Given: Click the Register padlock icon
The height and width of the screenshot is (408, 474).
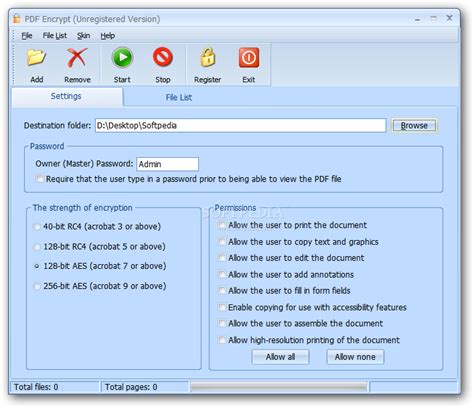Looking at the screenshot, I should click(208, 57).
